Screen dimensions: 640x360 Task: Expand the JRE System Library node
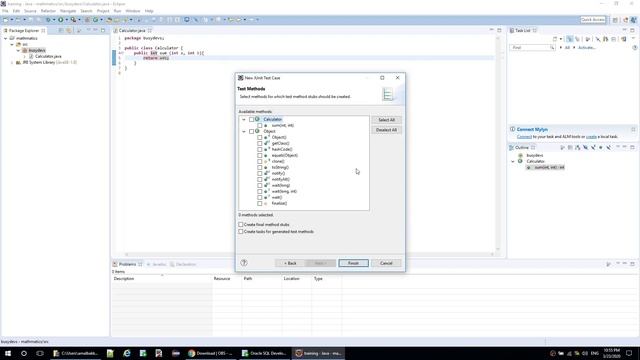pyautogui.click(x=12, y=62)
